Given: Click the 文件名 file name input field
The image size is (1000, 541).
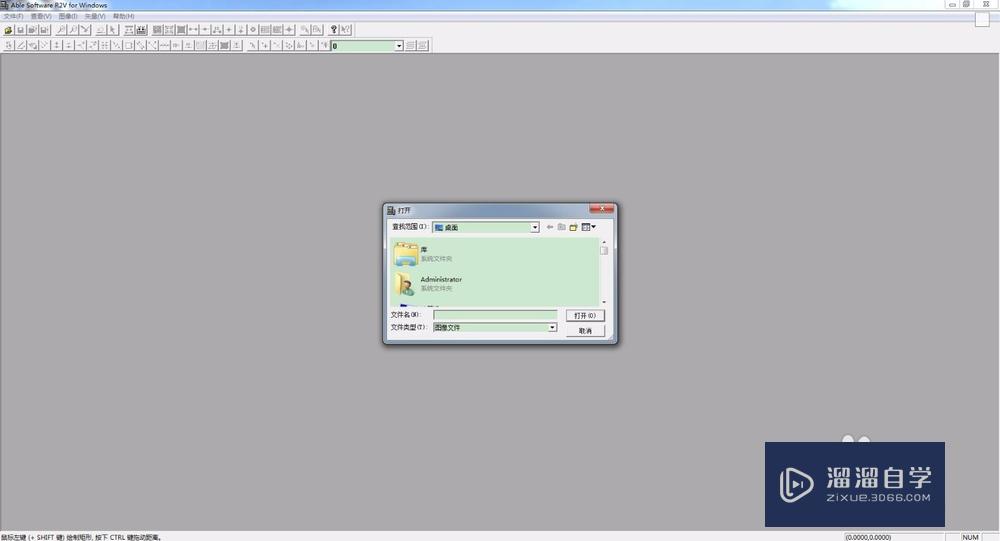Looking at the screenshot, I should pyautogui.click(x=495, y=315).
